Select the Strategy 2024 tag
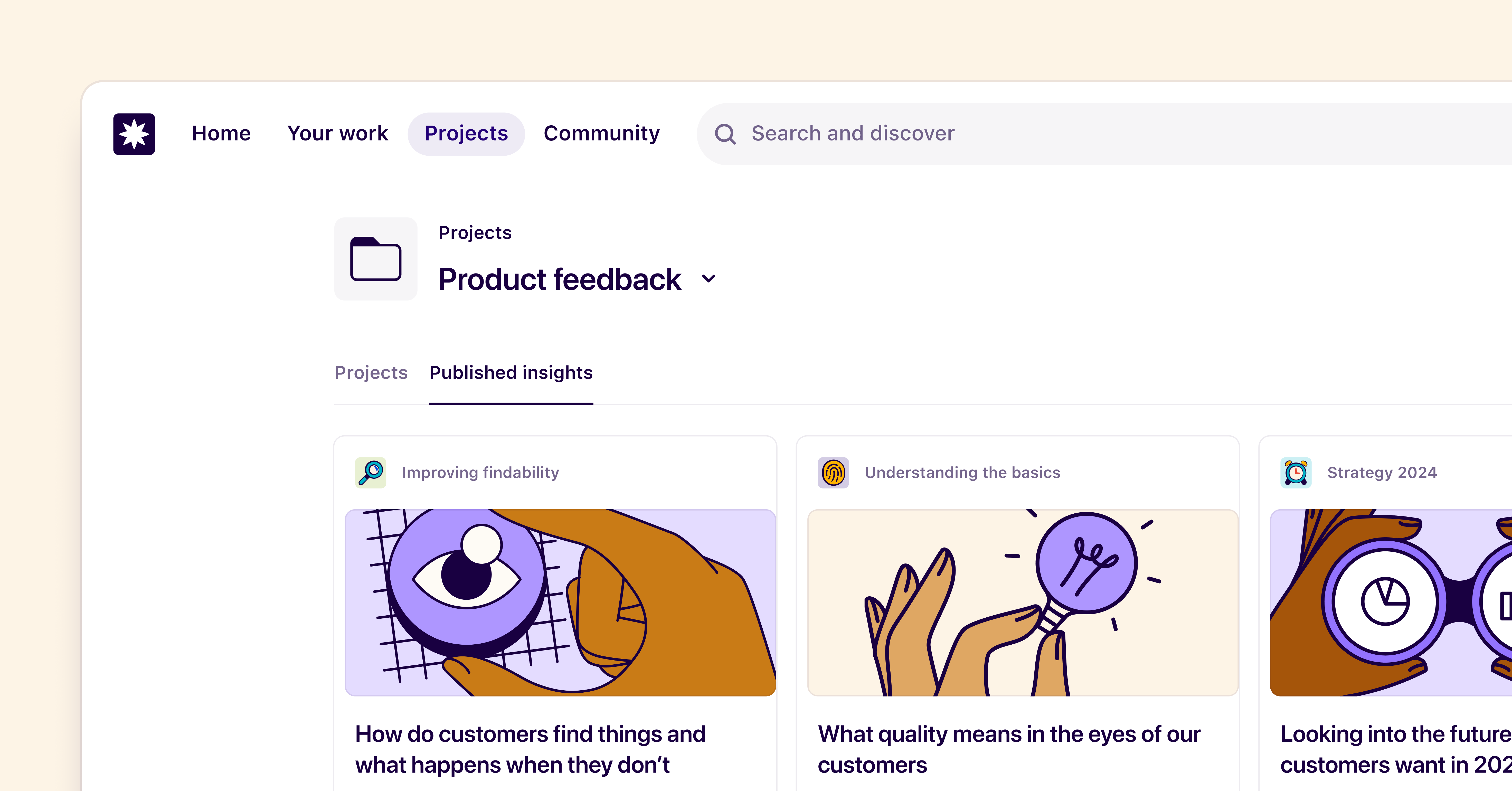Image resolution: width=1512 pixels, height=791 pixels. [x=1382, y=472]
